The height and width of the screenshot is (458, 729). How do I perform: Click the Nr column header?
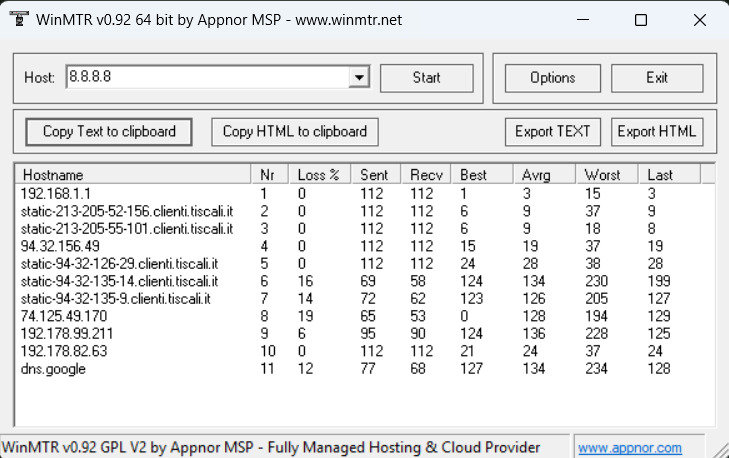click(270, 175)
